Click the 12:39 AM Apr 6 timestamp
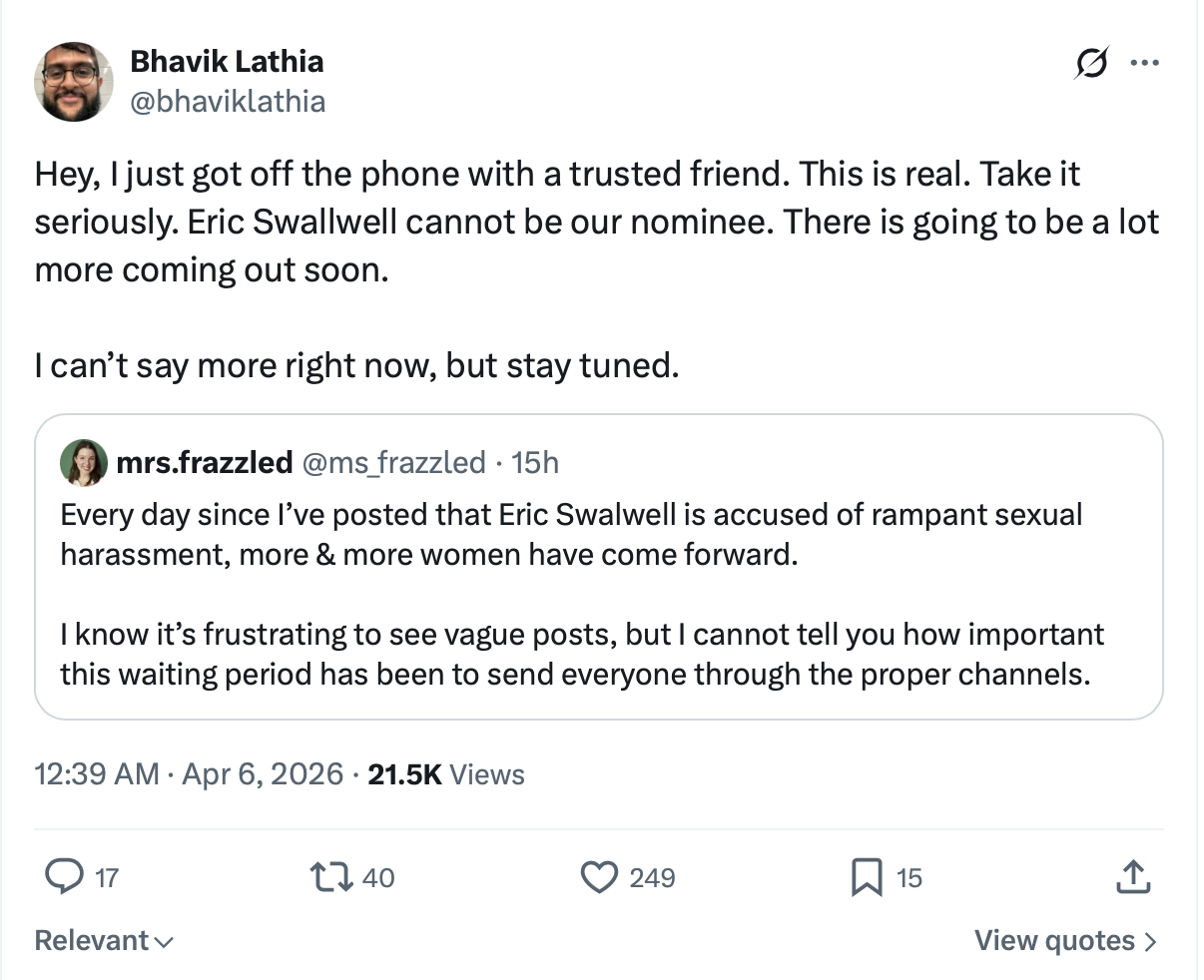 (189, 774)
